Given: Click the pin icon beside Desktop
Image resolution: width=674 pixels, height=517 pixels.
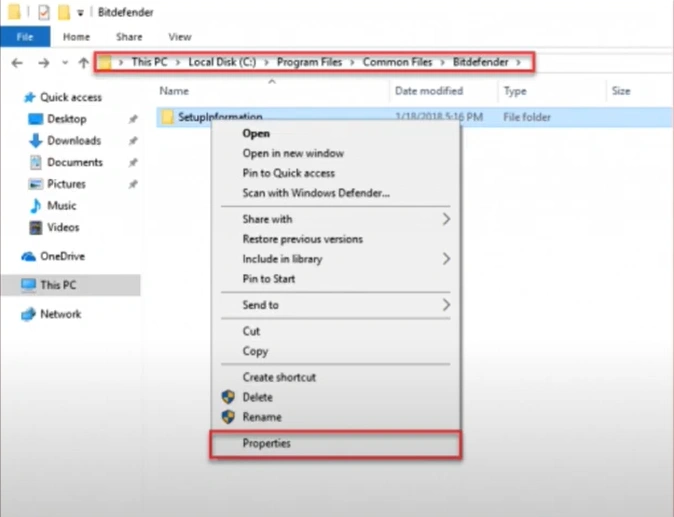Looking at the screenshot, I should [x=133, y=119].
